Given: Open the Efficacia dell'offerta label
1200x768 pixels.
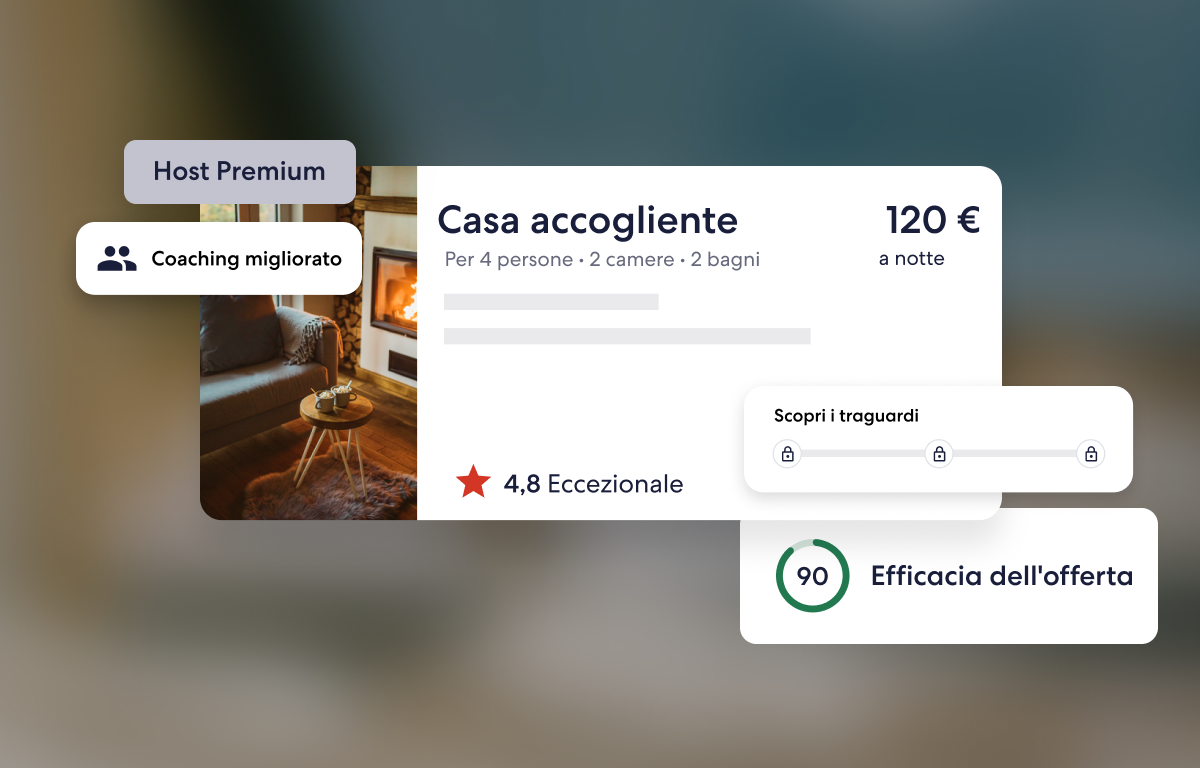Looking at the screenshot, I should [1002, 576].
